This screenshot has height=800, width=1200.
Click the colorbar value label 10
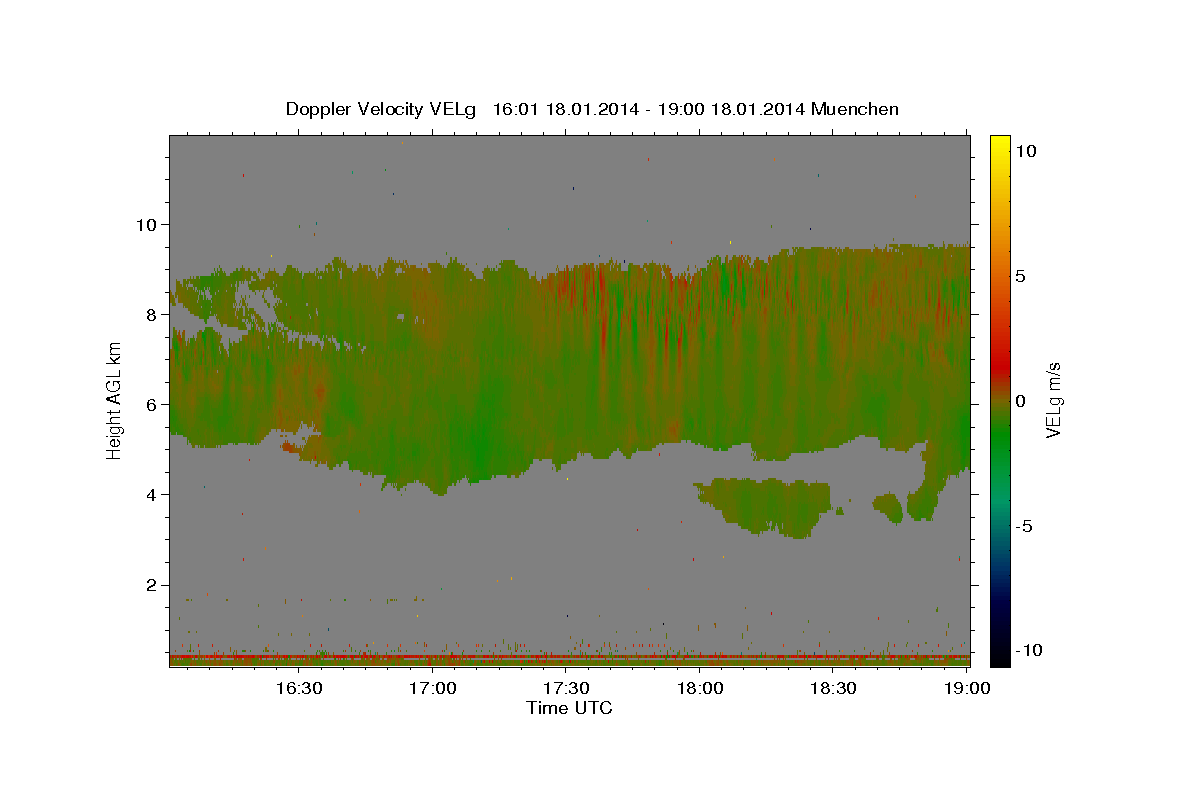[1026, 151]
